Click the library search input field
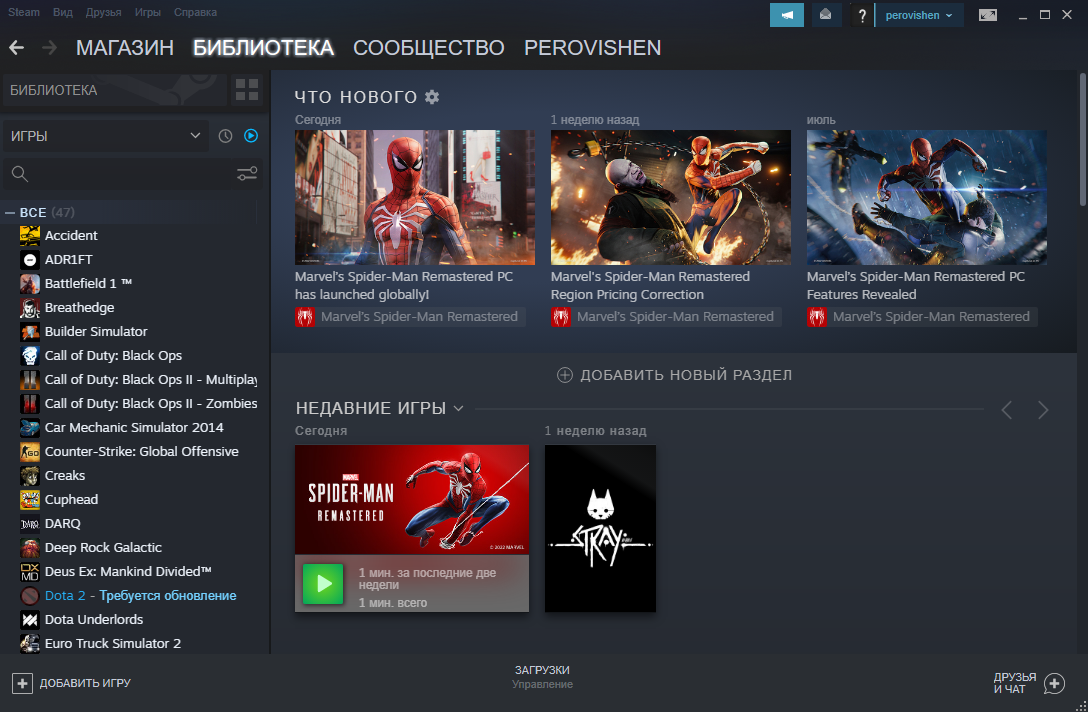The height and width of the screenshot is (712, 1088). (132, 174)
